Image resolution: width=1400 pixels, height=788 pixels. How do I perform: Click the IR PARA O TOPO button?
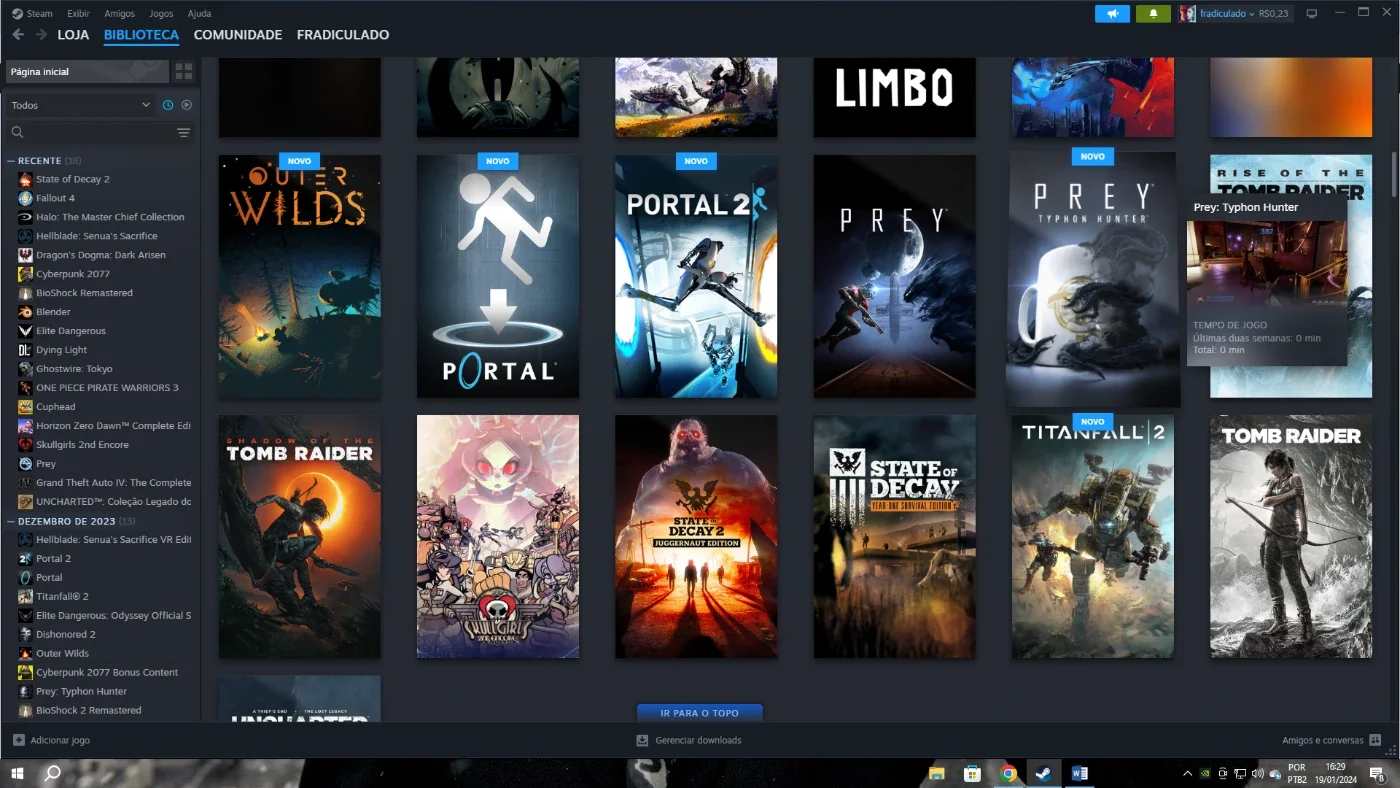700,713
